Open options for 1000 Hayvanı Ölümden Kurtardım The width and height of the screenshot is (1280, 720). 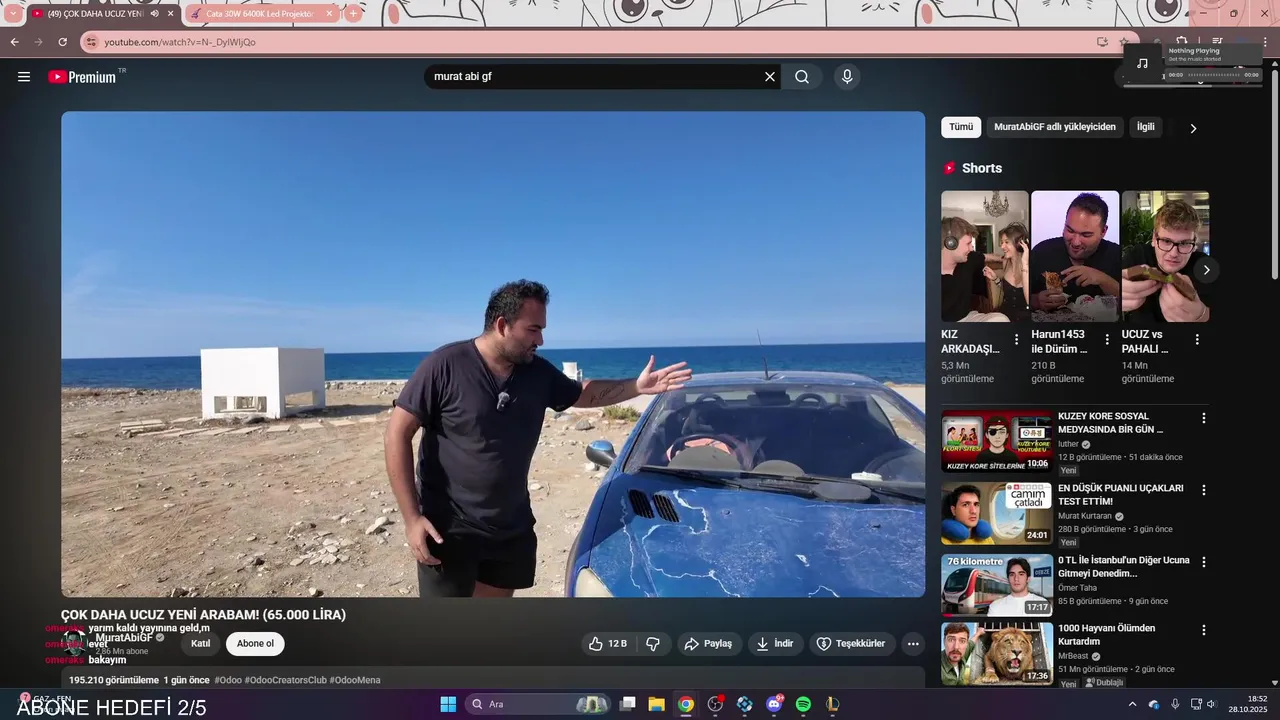coord(1204,630)
